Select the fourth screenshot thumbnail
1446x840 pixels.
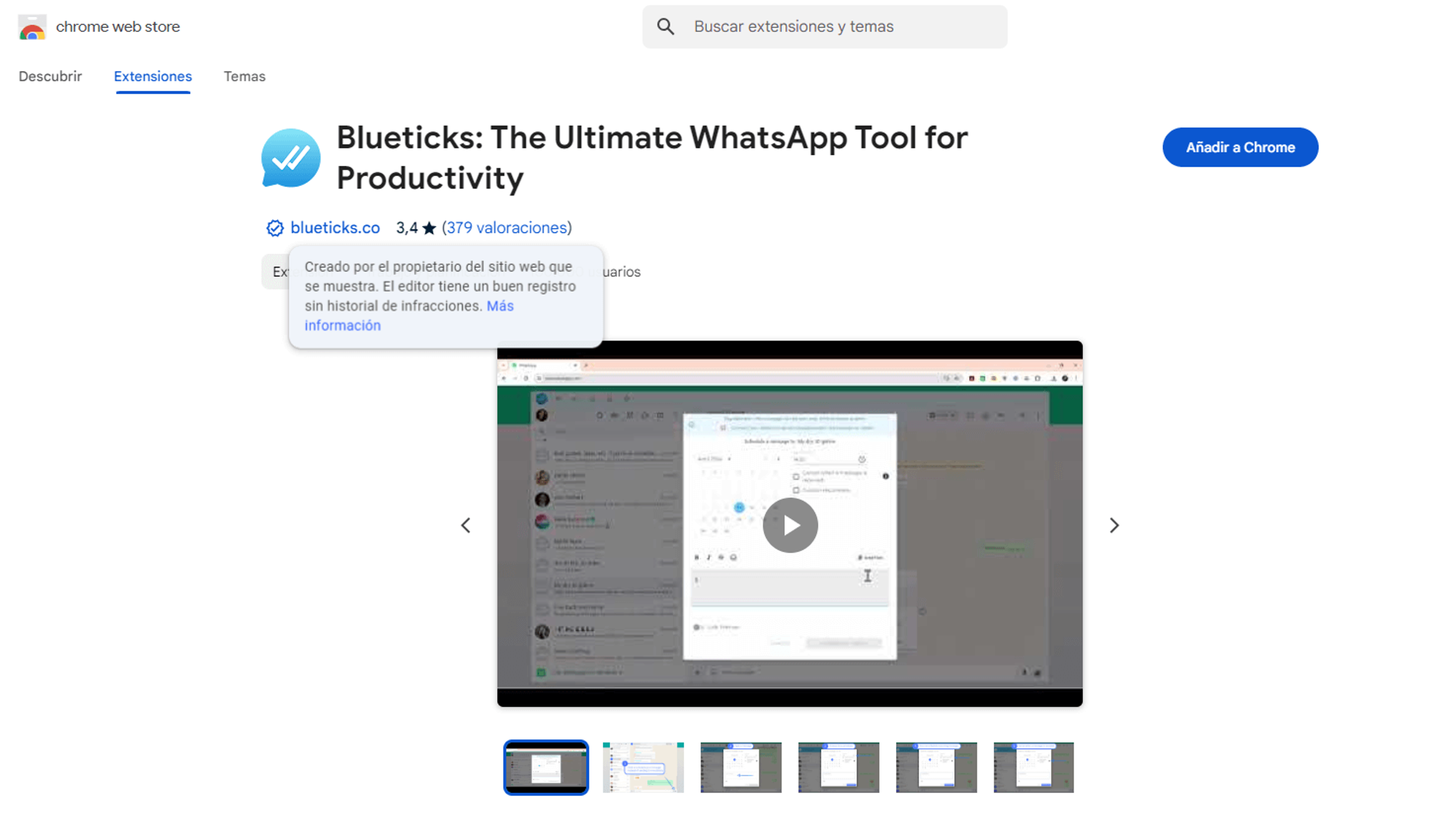(x=838, y=767)
